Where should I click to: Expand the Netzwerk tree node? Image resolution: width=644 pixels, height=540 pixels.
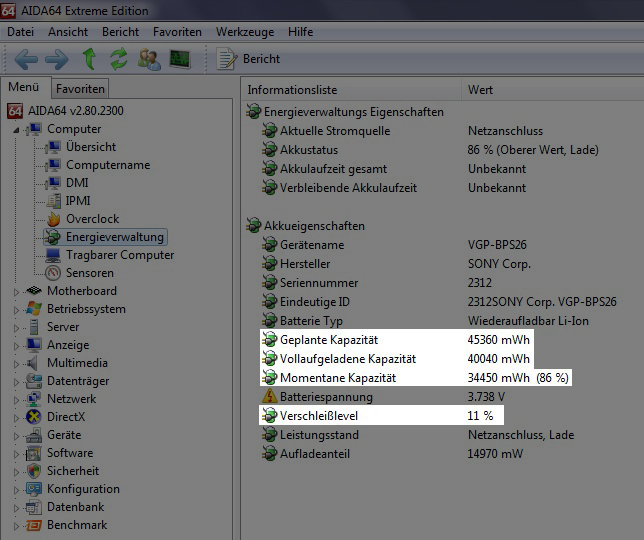click(x=16, y=400)
